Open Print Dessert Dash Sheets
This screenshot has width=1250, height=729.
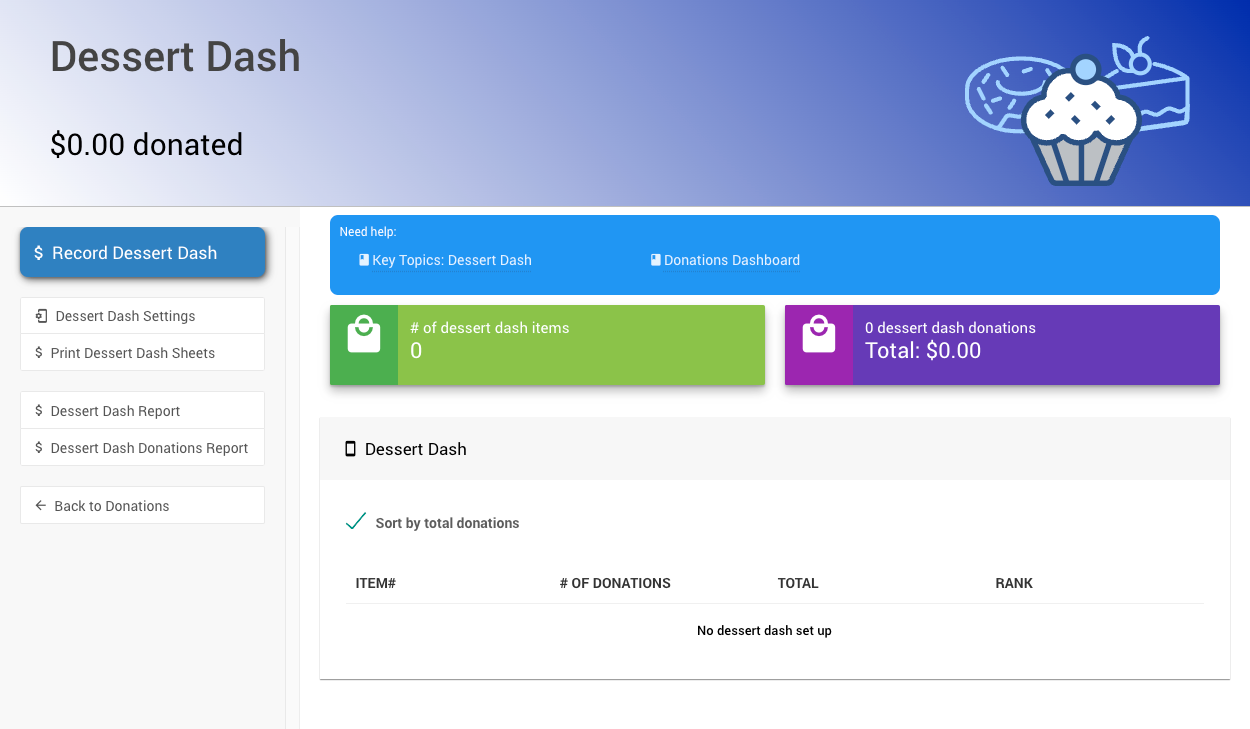pyautogui.click(x=132, y=353)
